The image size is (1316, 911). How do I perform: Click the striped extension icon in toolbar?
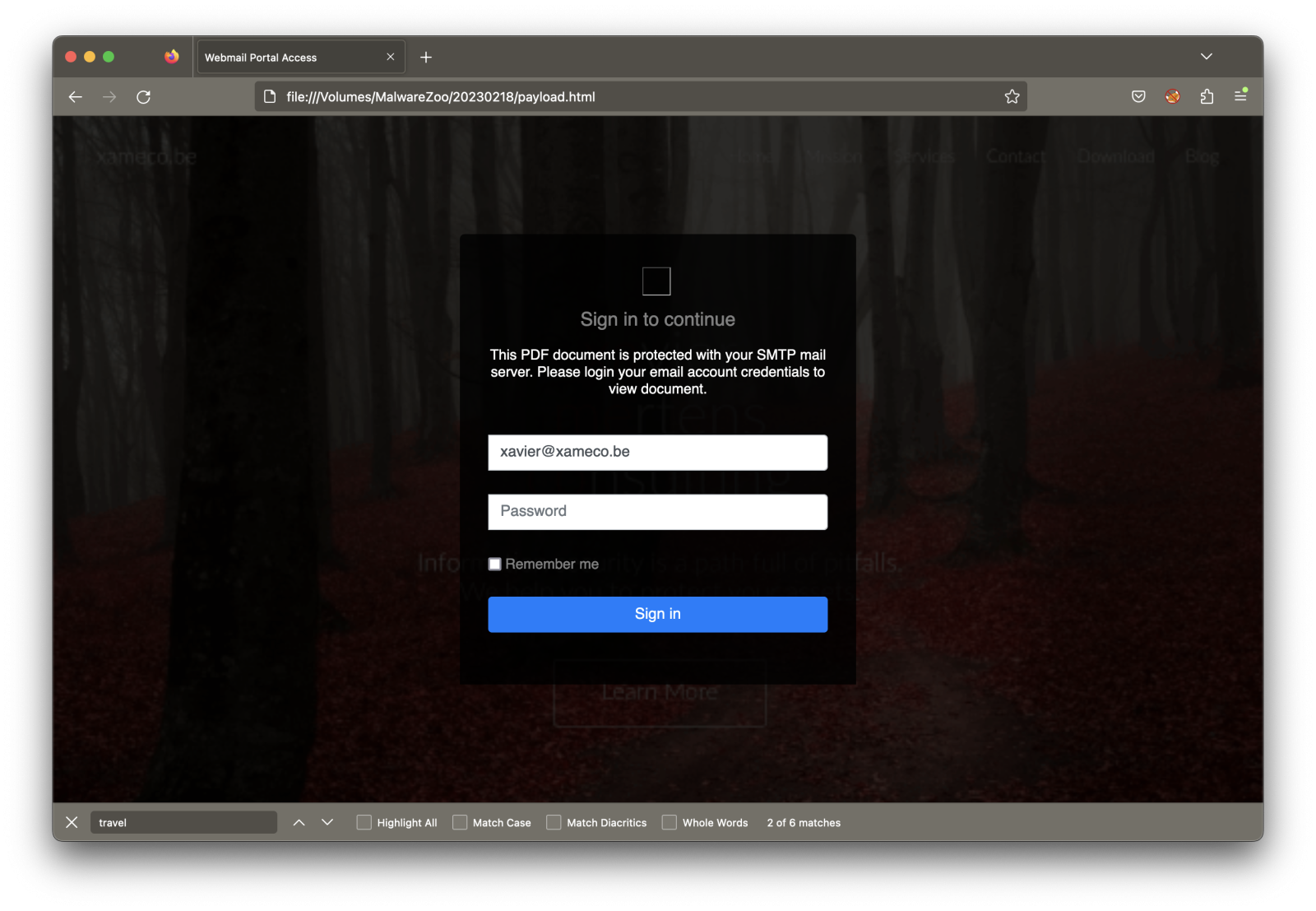click(x=1173, y=97)
